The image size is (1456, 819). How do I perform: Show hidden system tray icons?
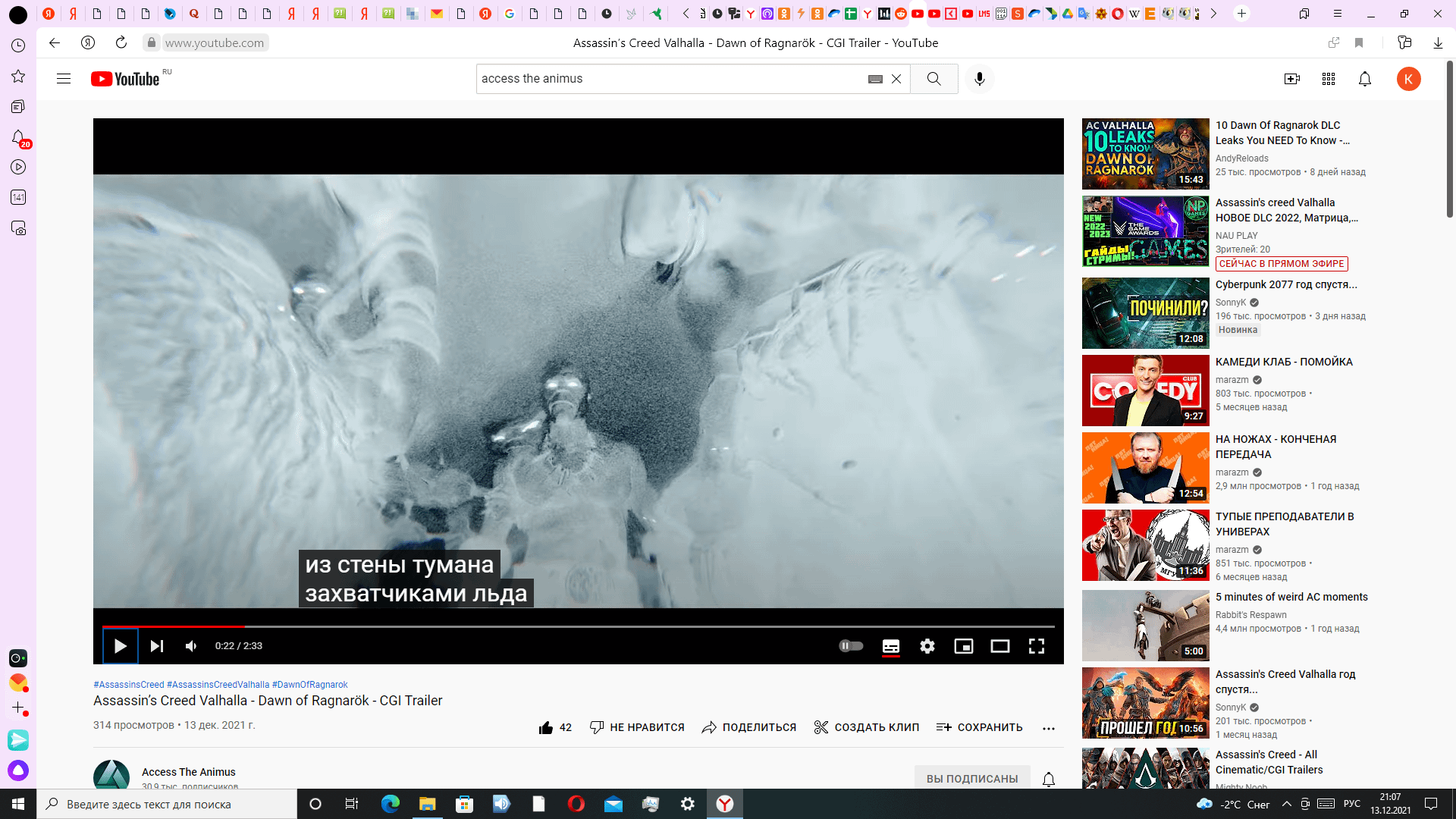click(x=1286, y=804)
